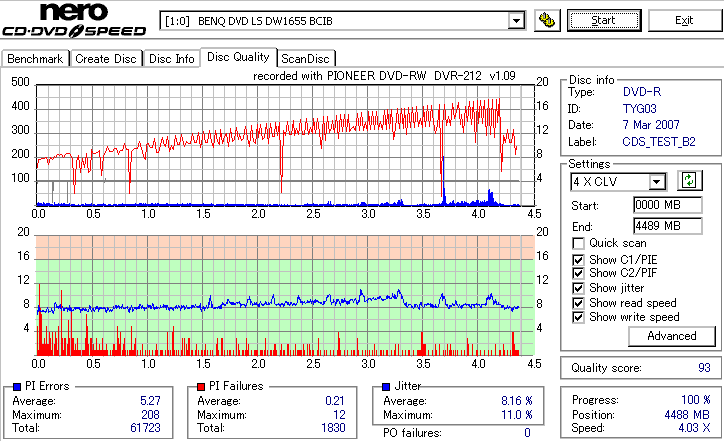Click the Exit button
This screenshot has width=724, height=441.
684,21
